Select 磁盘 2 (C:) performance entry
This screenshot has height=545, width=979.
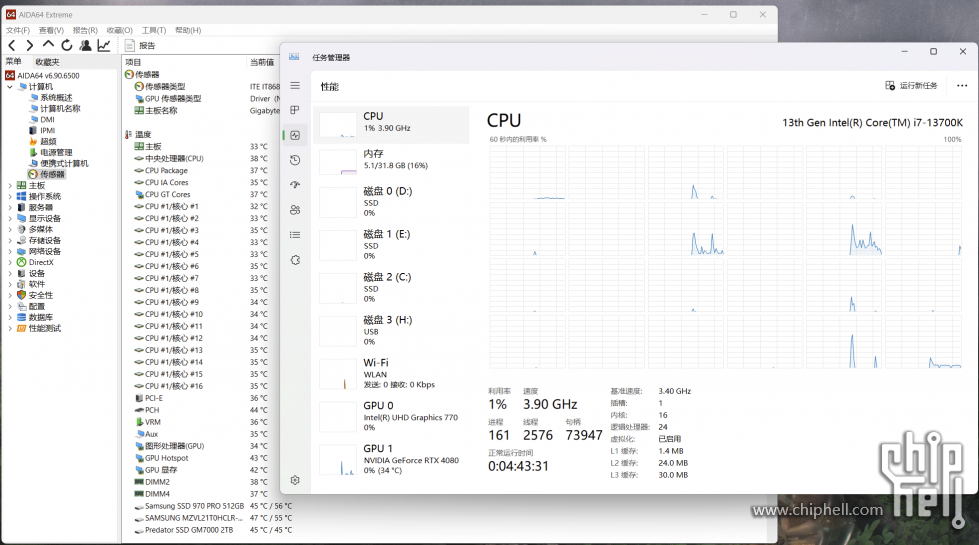[x=391, y=287]
